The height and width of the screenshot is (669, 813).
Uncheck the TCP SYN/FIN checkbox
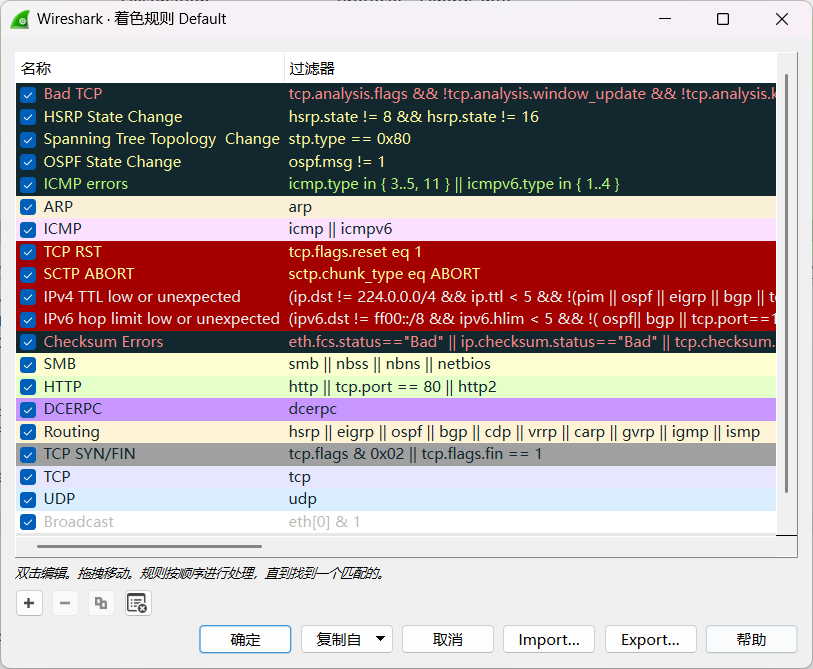tap(28, 454)
